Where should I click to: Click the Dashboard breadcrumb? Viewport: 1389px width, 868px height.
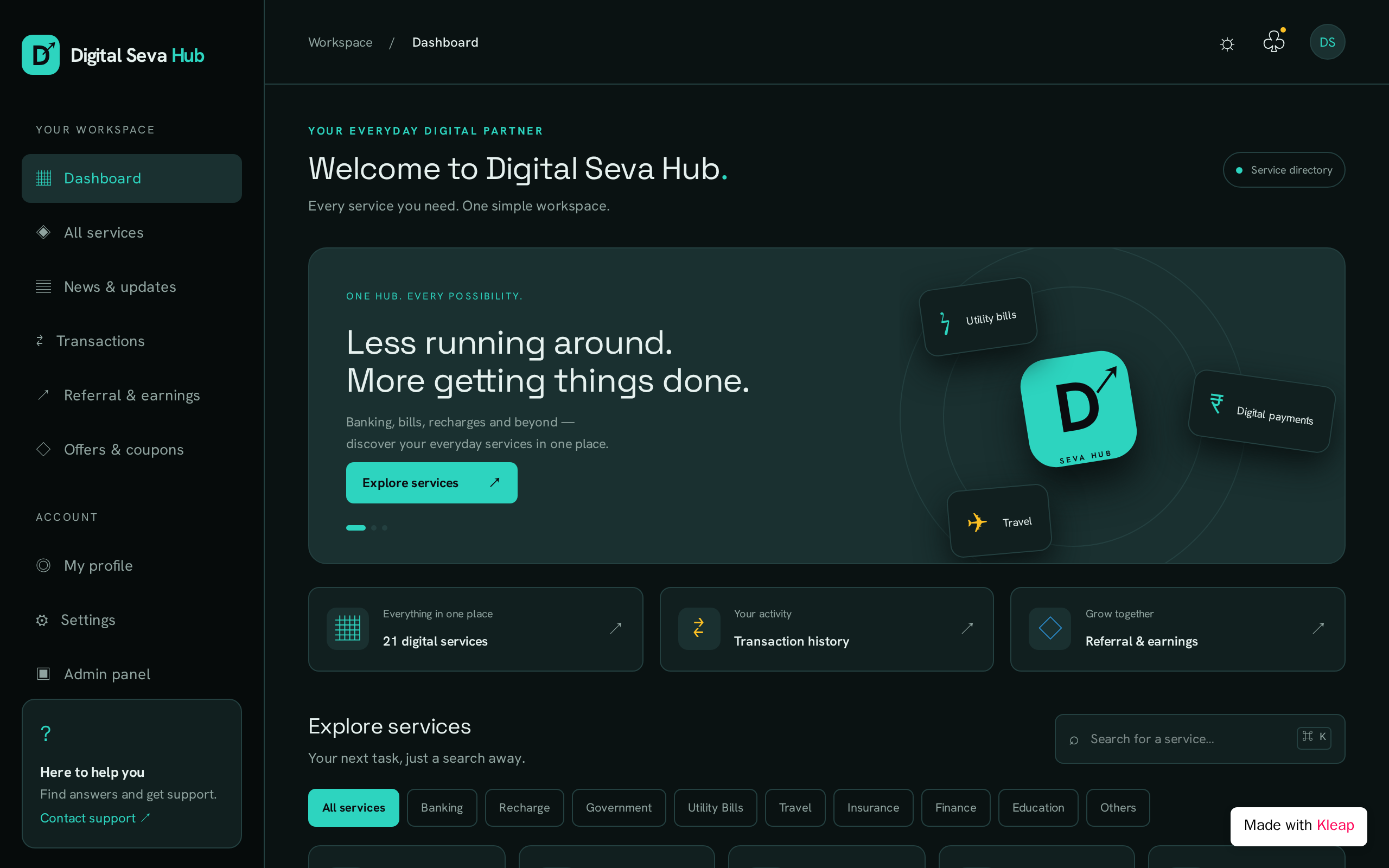[x=445, y=42]
